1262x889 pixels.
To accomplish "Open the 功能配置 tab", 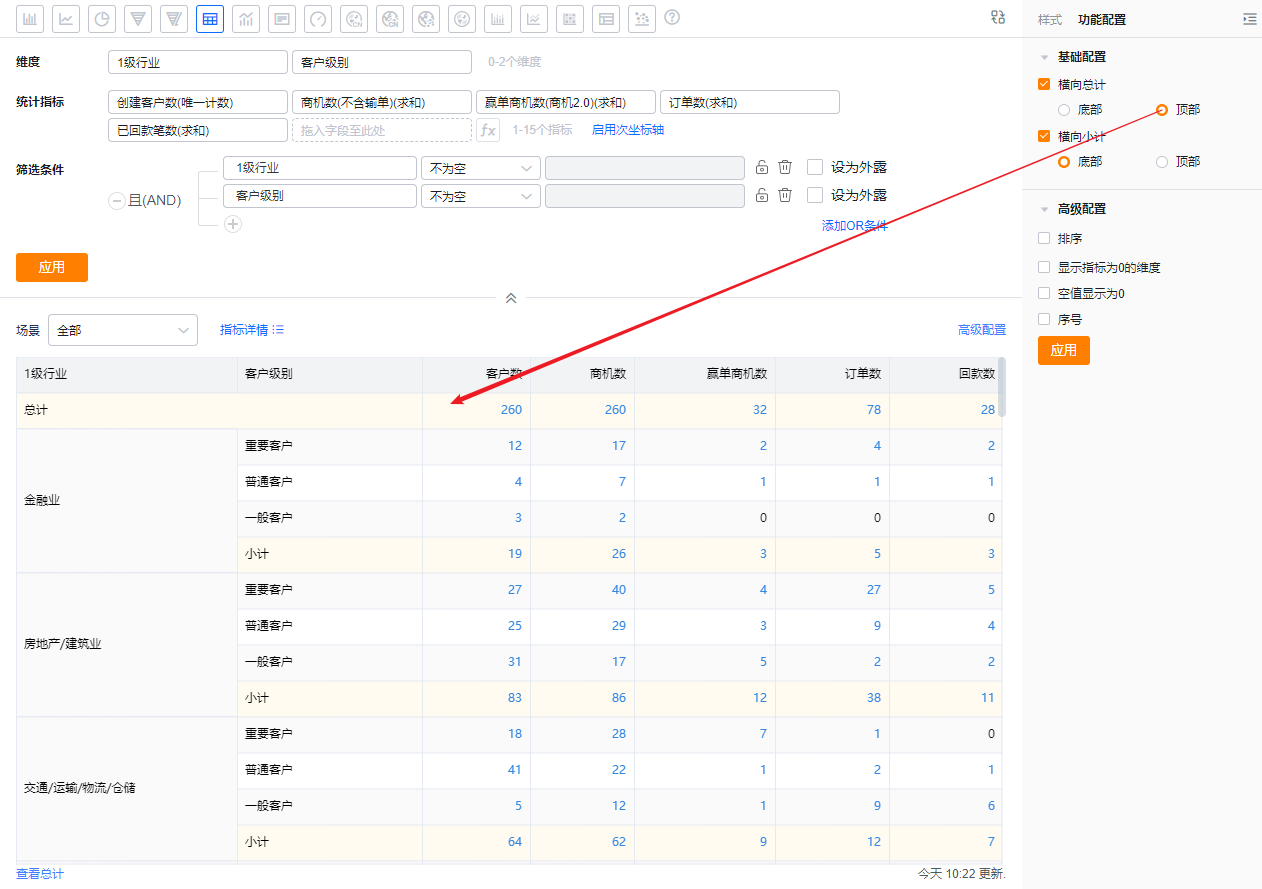I will point(1102,20).
